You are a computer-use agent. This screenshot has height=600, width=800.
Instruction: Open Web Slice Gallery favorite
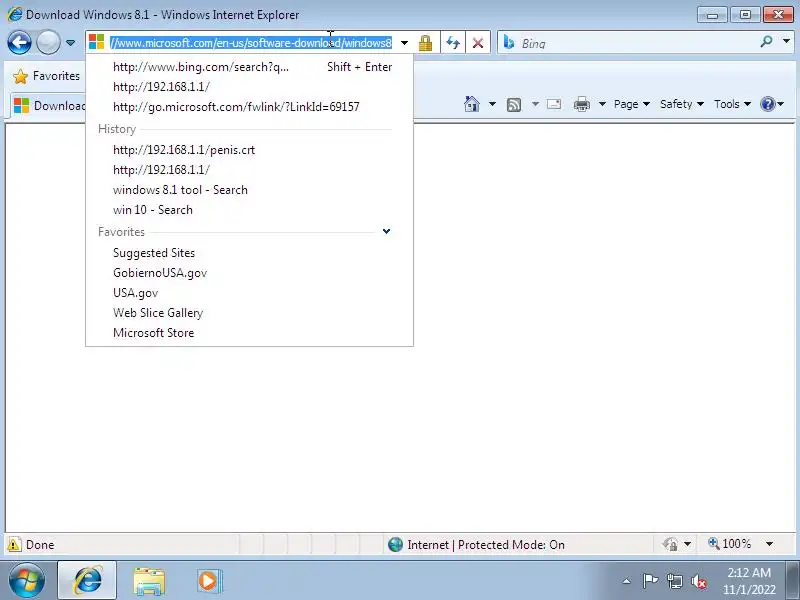(249, 313)
